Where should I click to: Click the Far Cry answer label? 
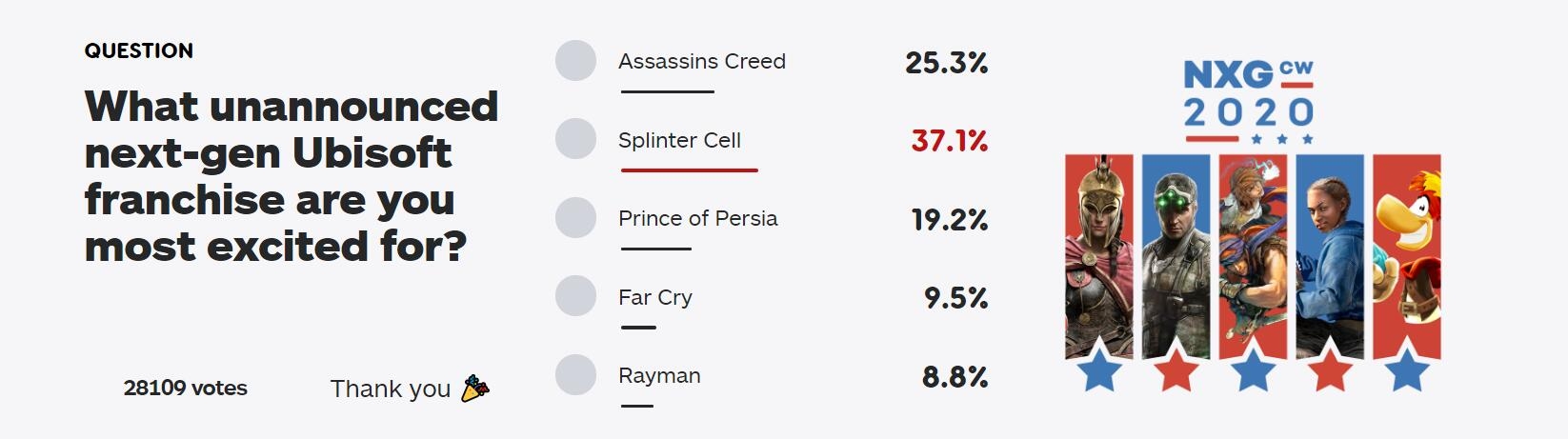coord(655,297)
